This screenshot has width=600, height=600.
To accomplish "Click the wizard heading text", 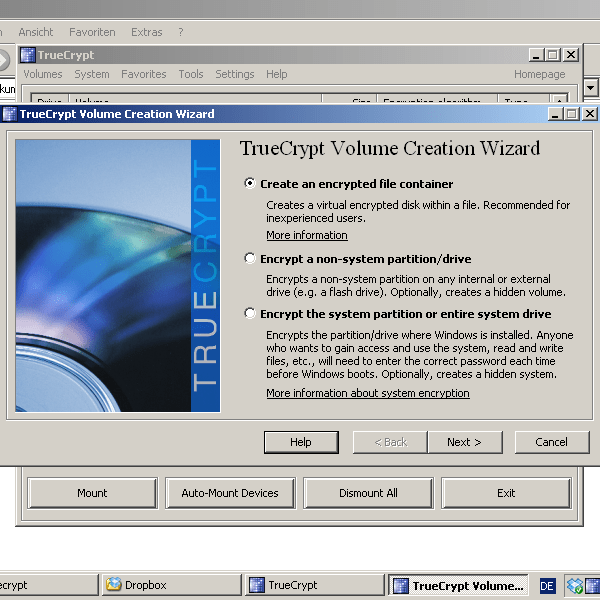I will pyautogui.click(x=390, y=149).
